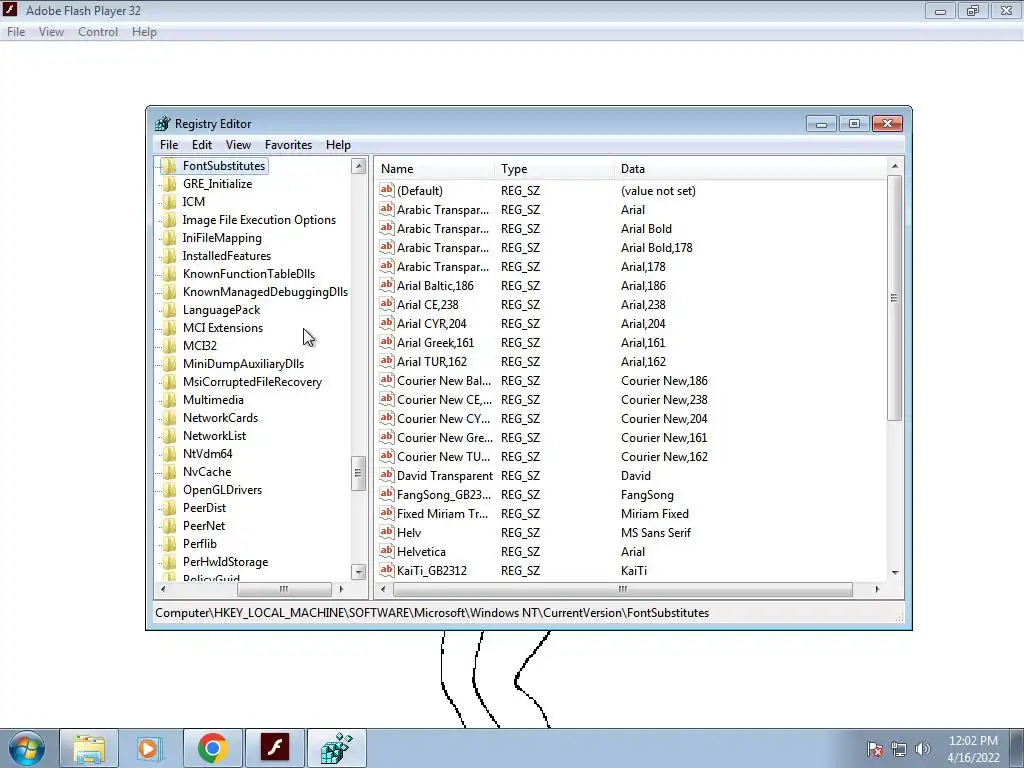The width and height of the screenshot is (1024, 768).
Task: Open the Registry Editor File menu
Action: pos(168,145)
